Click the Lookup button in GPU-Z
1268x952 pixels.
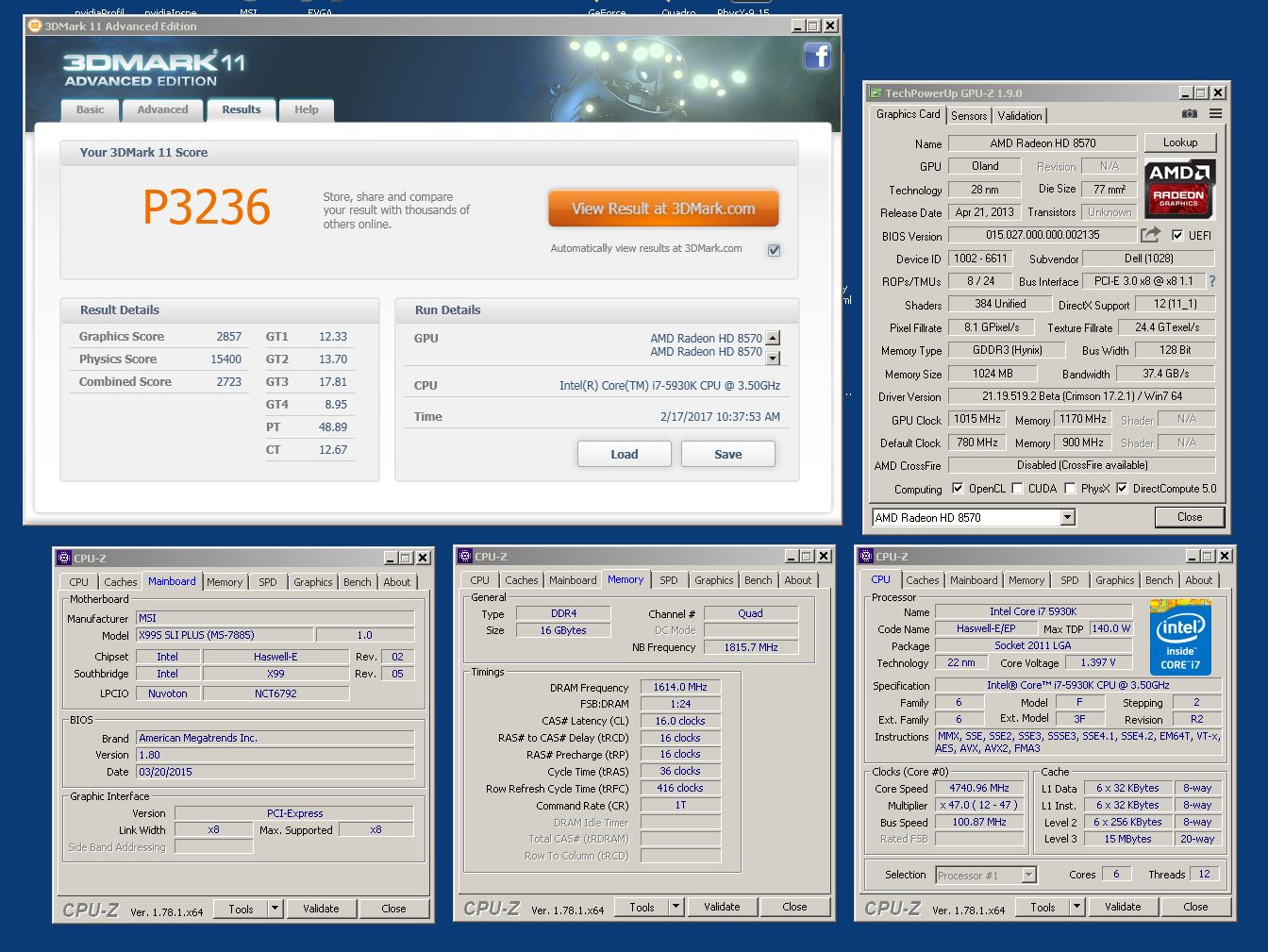pos(1180,142)
